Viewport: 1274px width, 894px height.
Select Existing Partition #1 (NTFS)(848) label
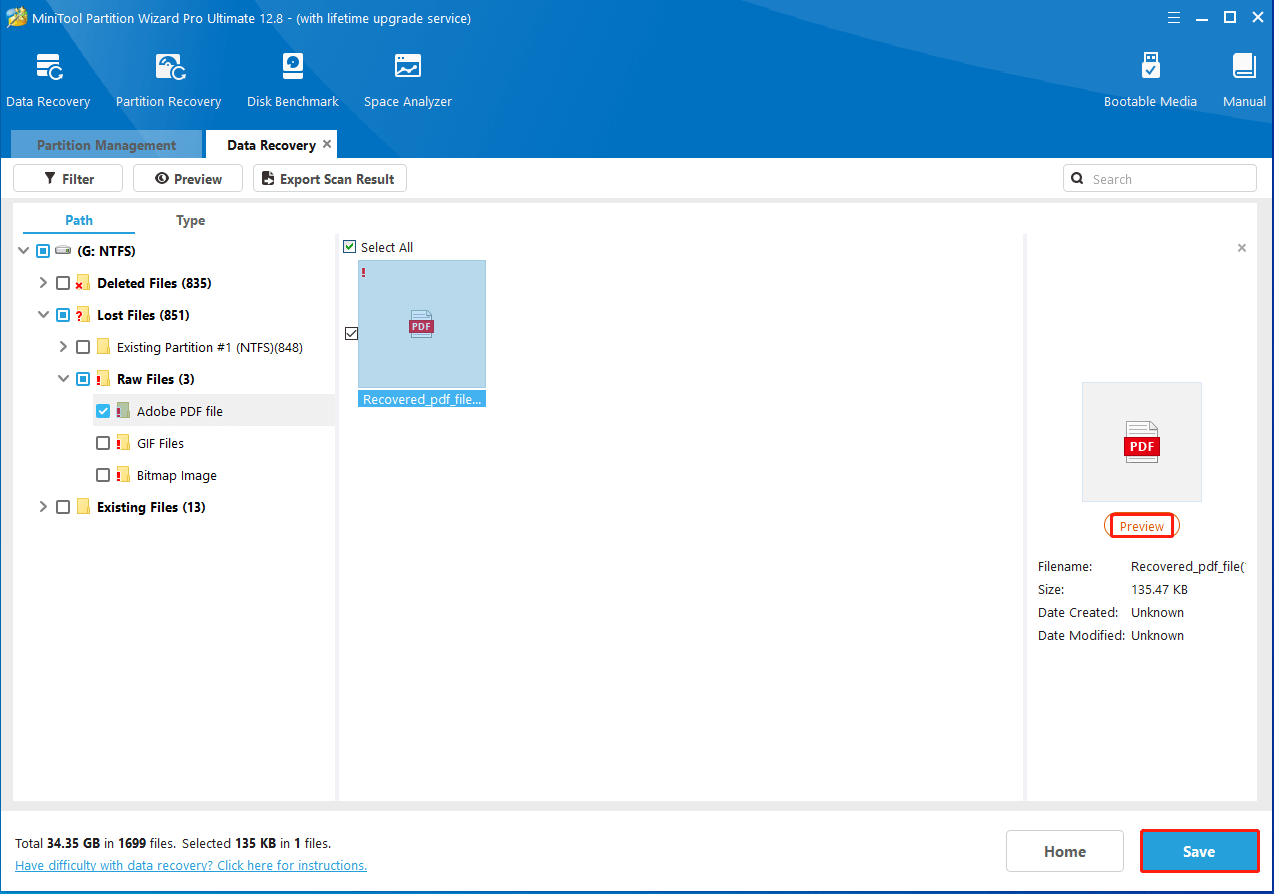pyautogui.click(x=210, y=347)
